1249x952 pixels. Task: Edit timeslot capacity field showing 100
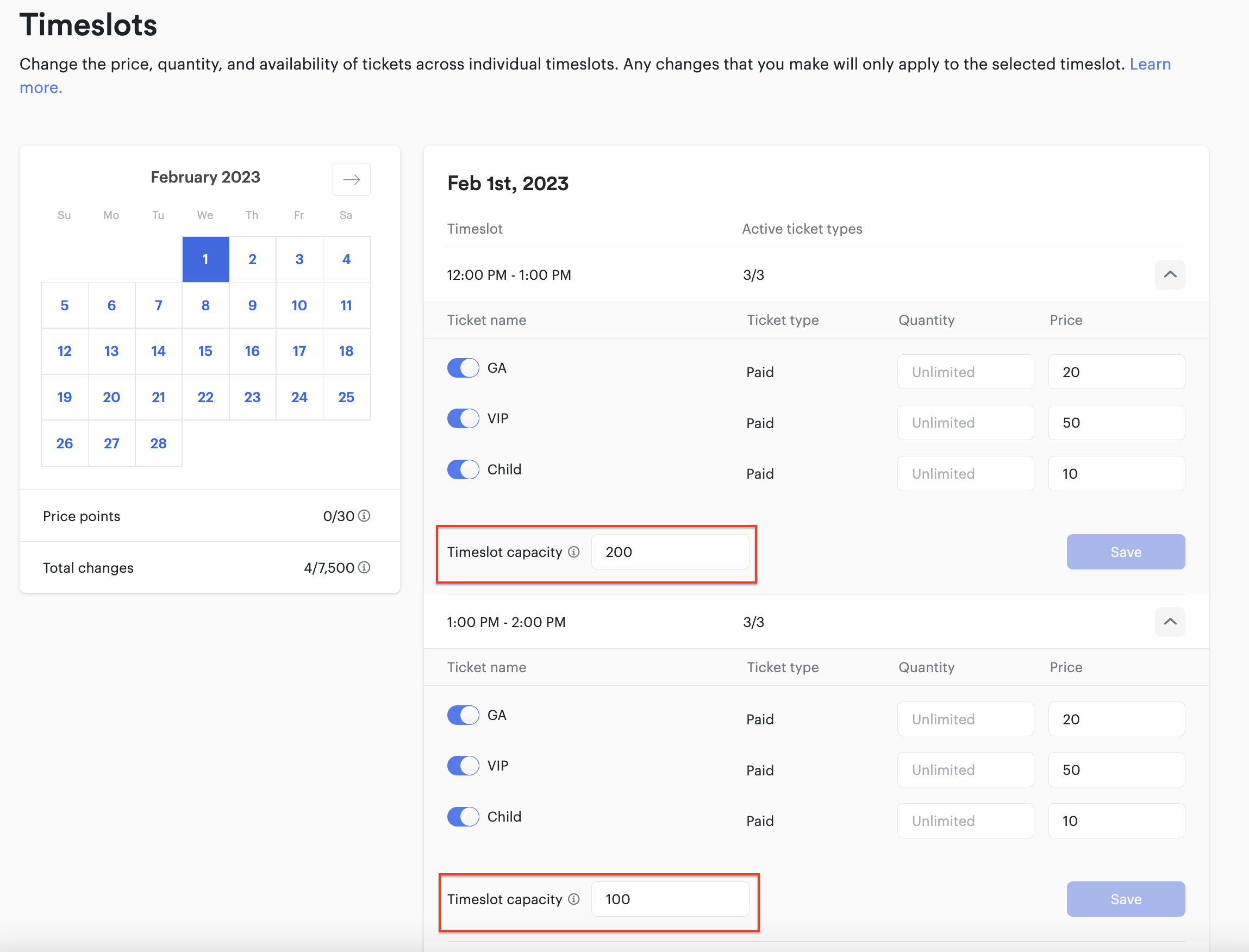pos(670,899)
